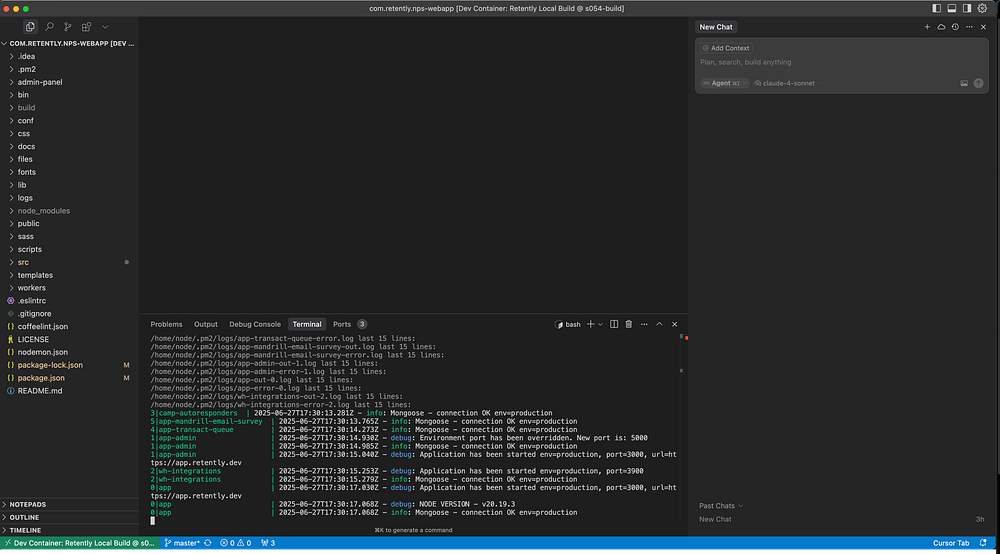This screenshot has height=554, width=1000.
Task: Open package.json in the explorer
Action: tap(40, 378)
